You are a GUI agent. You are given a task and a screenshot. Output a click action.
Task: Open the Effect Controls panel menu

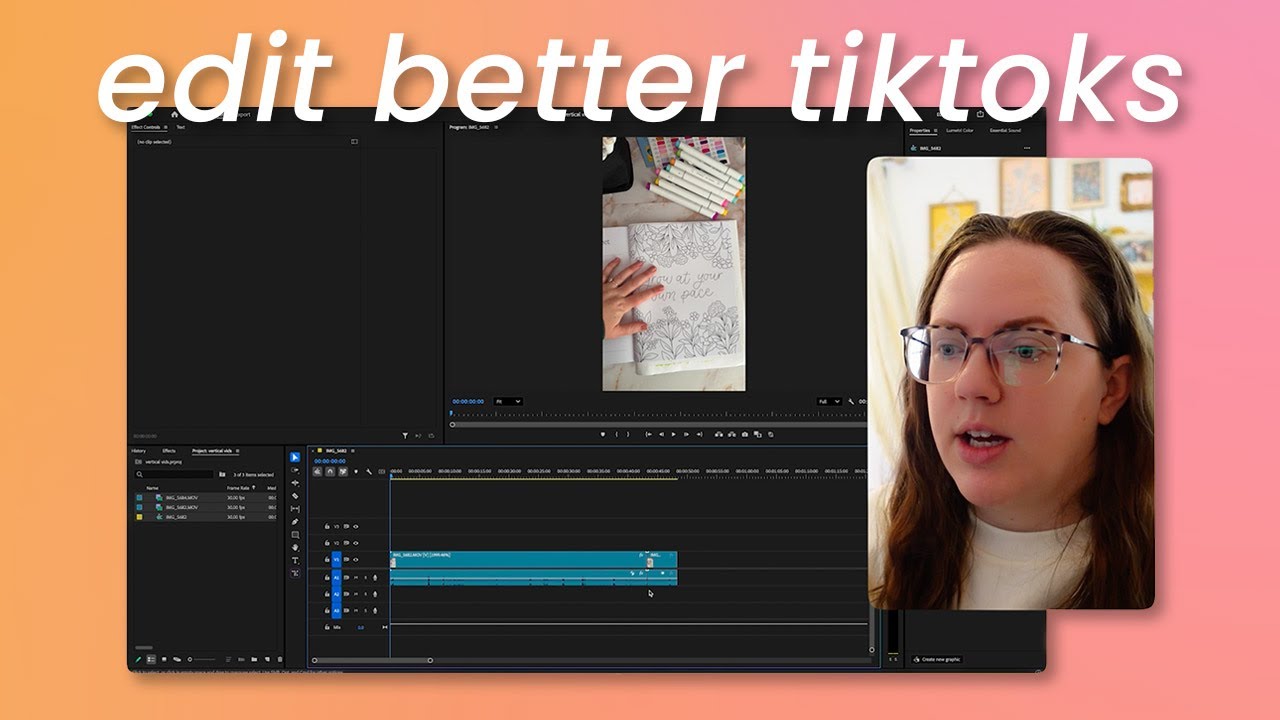pyautogui.click(x=165, y=127)
